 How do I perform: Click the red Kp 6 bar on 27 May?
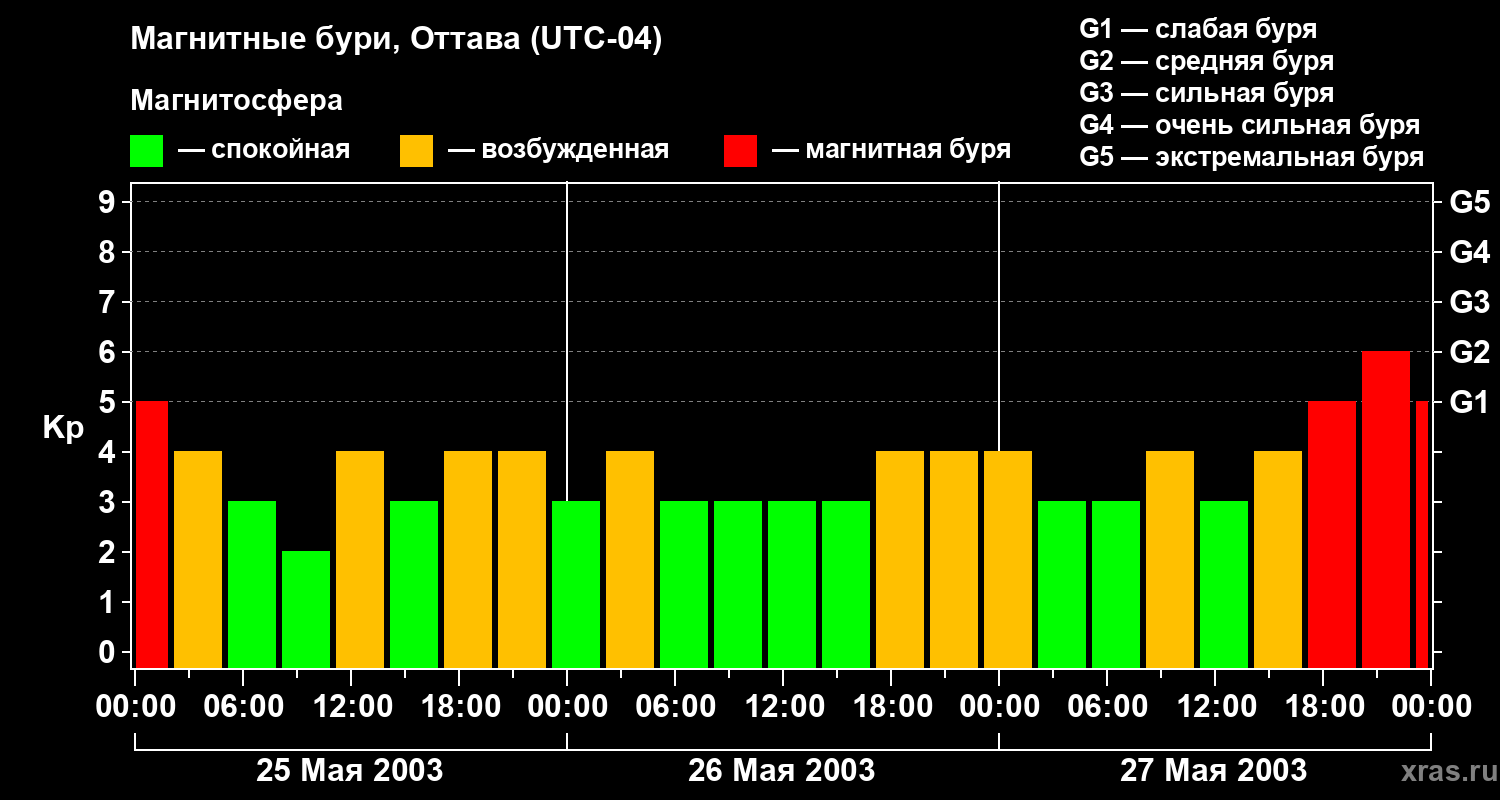click(x=1386, y=510)
